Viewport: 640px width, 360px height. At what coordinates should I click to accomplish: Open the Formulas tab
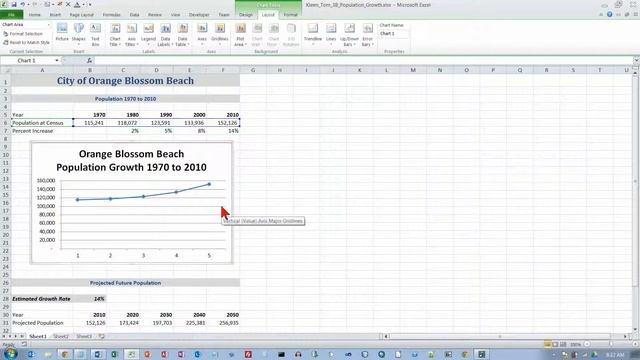[111, 15]
